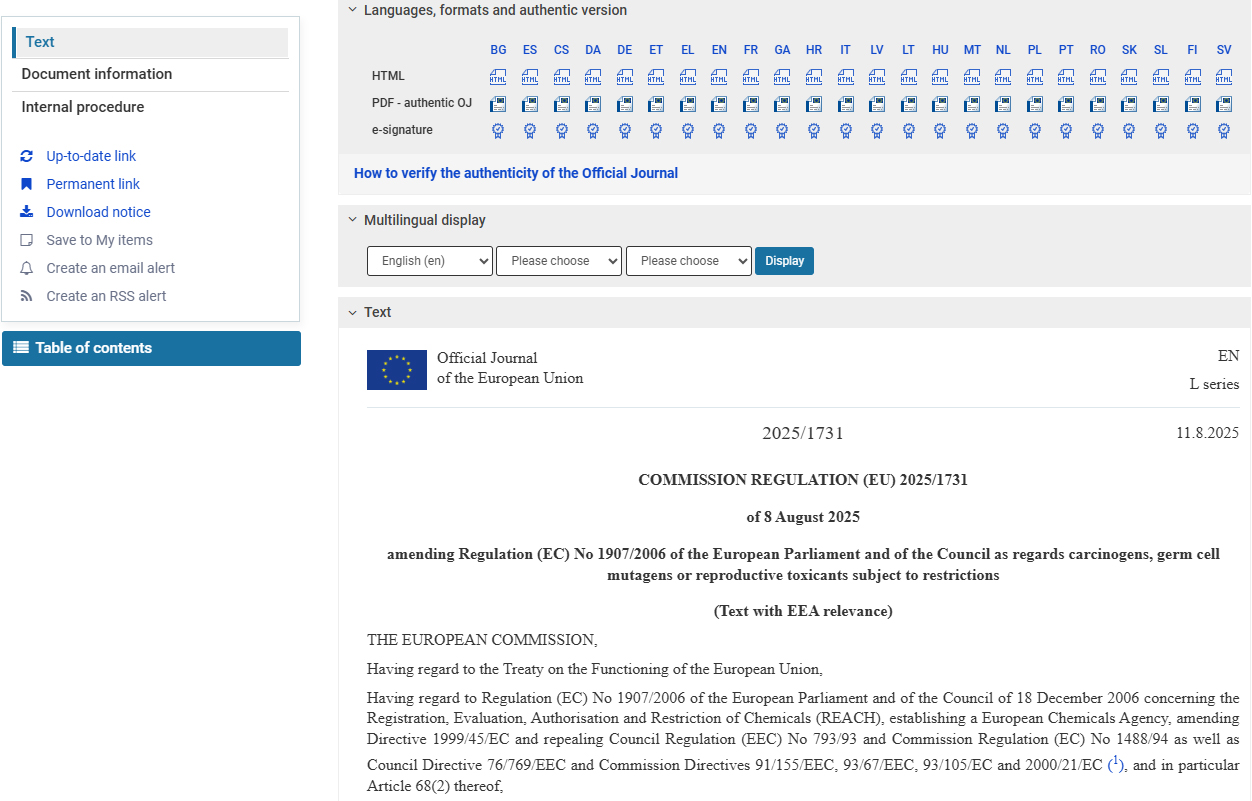The width and height of the screenshot is (1252, 801).
Task: Open the French PDF authentic OJ icon
Action: tap(750, 104)
